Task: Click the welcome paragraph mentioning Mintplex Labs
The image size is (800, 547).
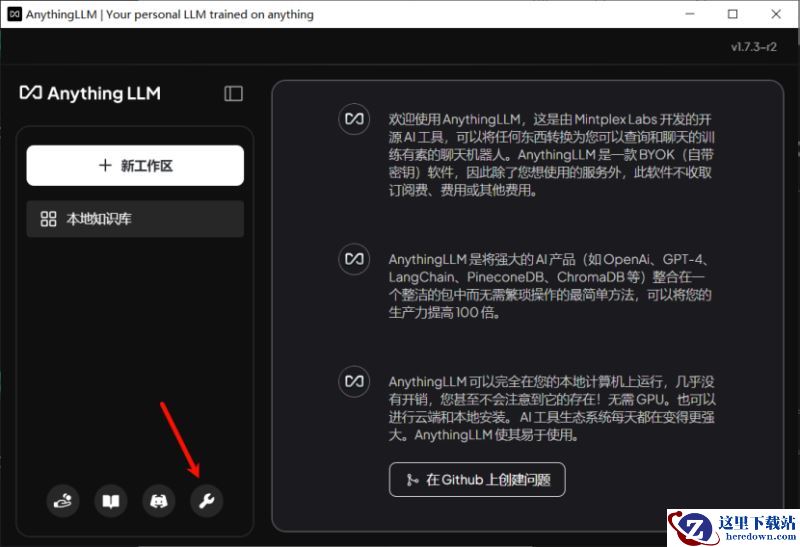Action: 551,155
